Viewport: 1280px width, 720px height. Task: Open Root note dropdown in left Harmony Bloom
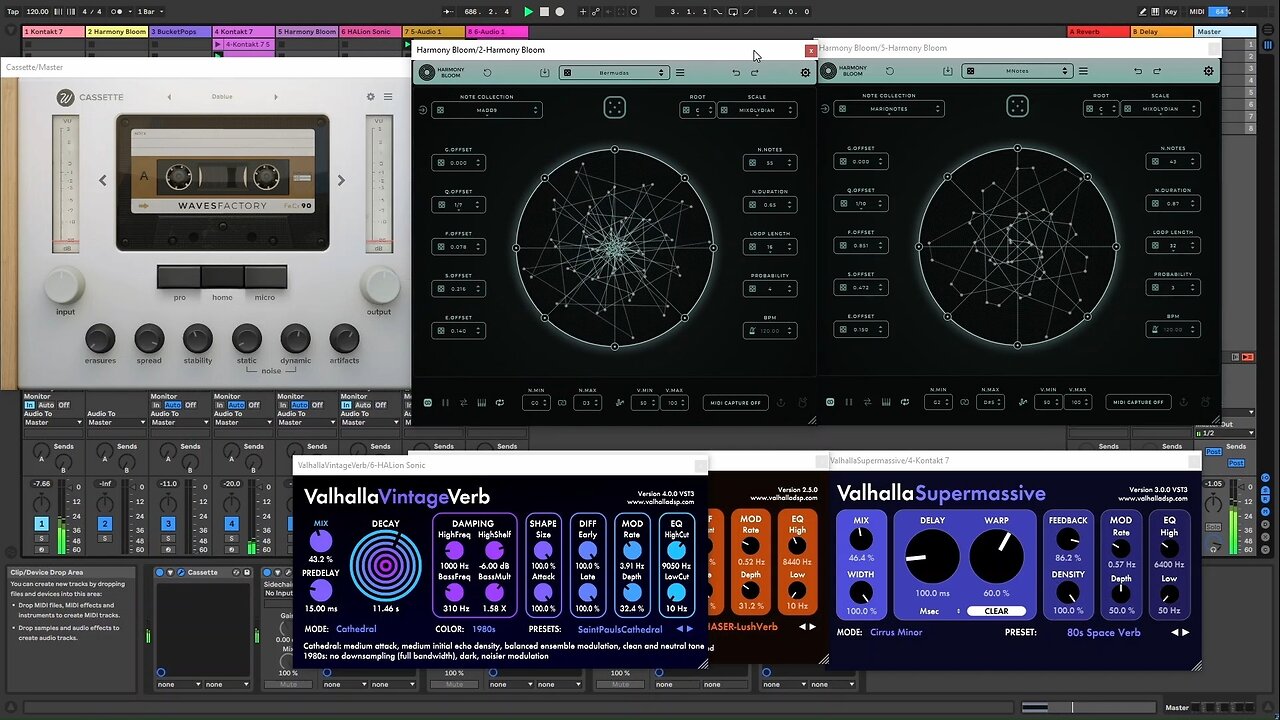697,110
